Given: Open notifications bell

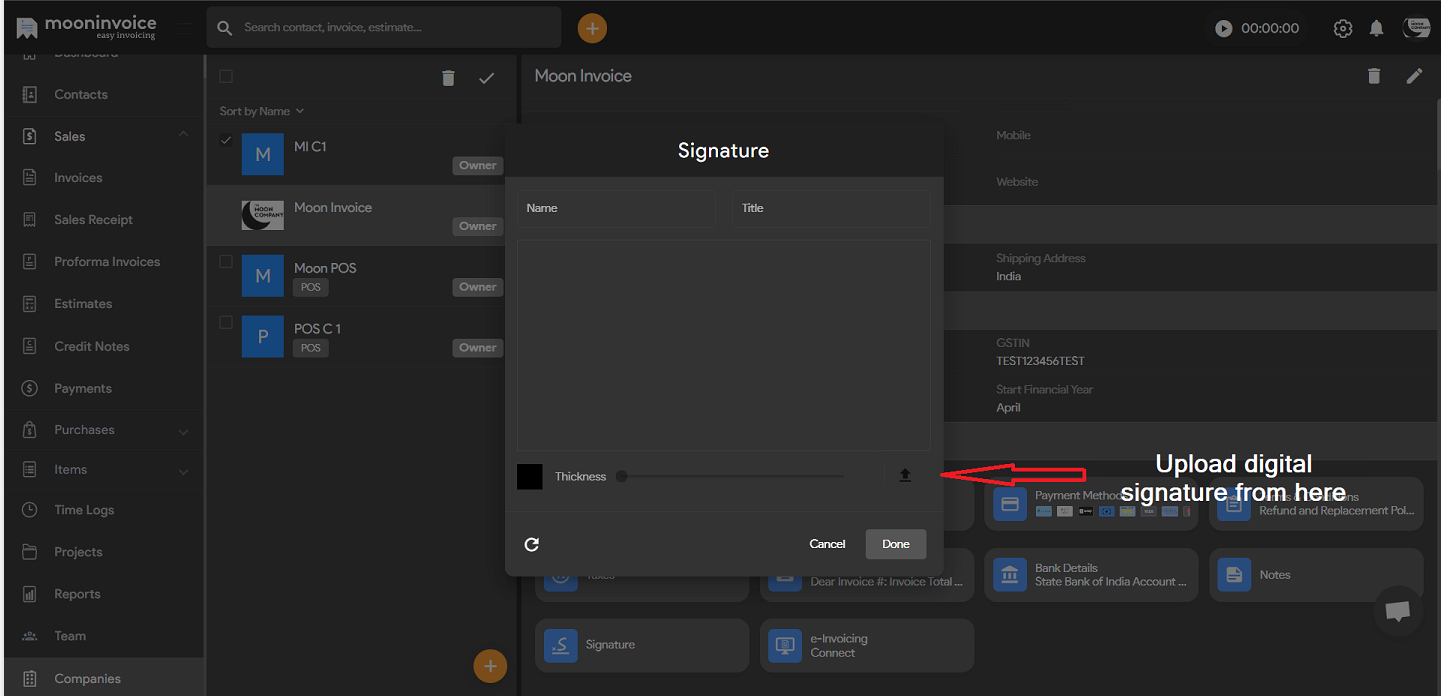Looking at the screenshot, I should click(x=1376, y=28).
